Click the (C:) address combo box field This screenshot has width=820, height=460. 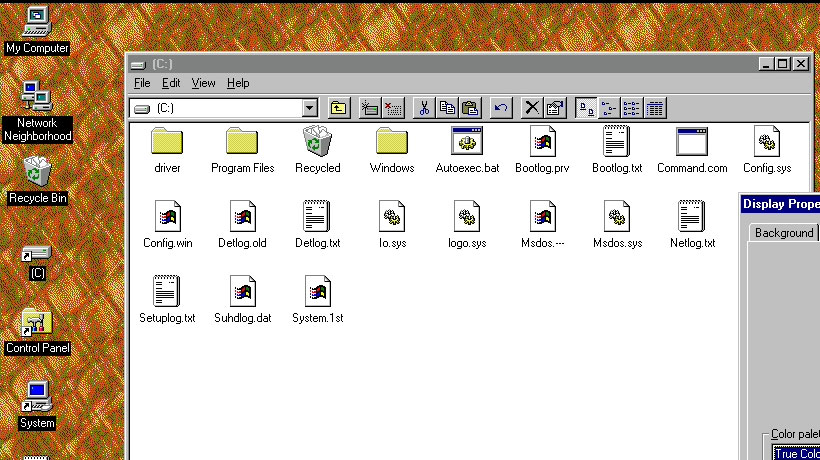point(224,108)
